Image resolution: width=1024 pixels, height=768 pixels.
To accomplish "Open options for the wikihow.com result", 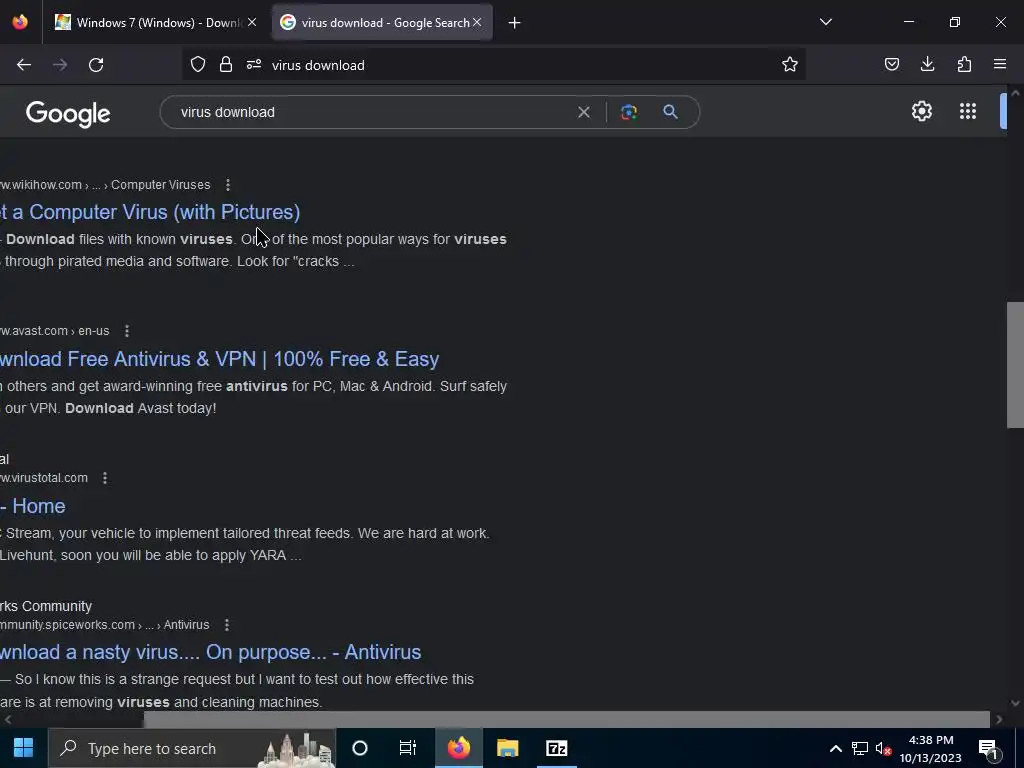I will click(228, 185).
